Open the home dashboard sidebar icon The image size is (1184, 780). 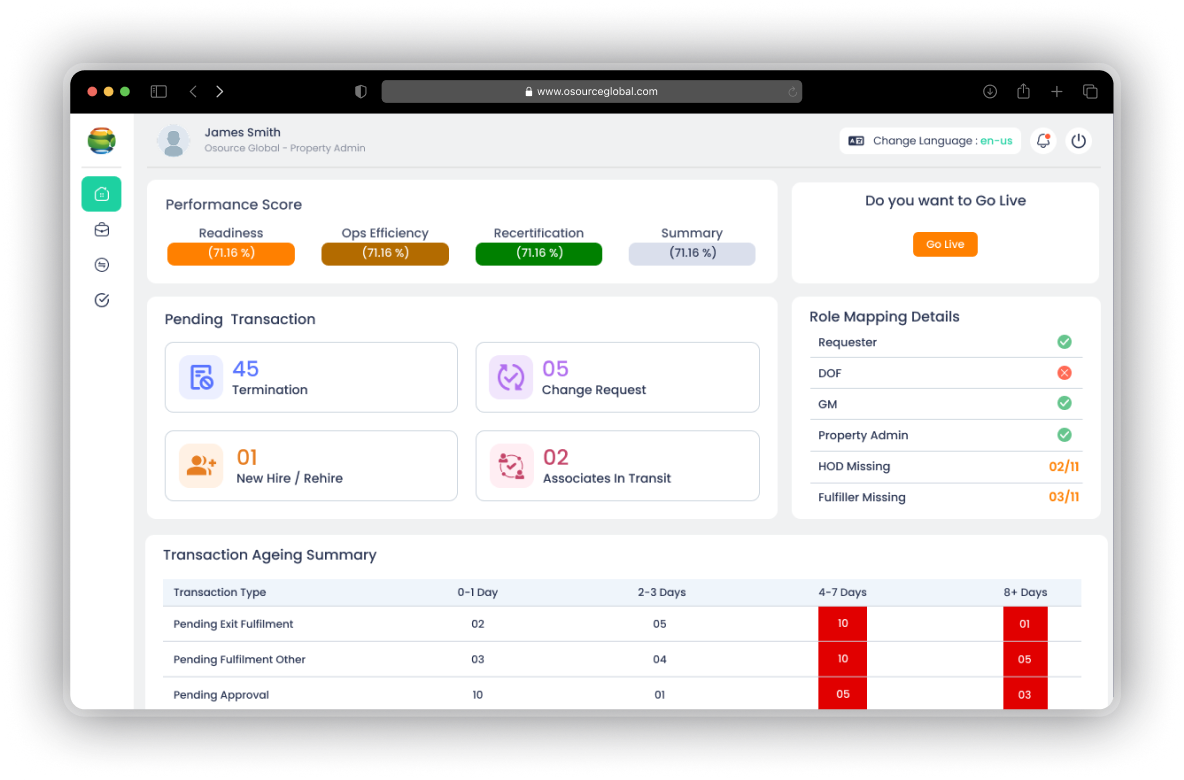pyautogui.click(x=101, y=194)
